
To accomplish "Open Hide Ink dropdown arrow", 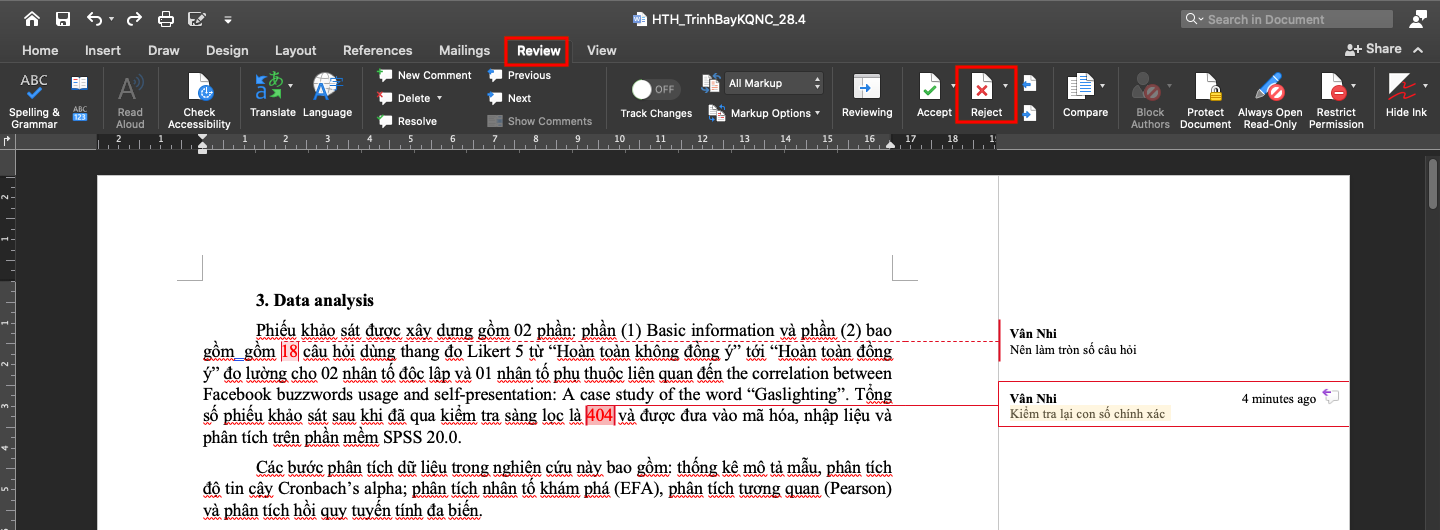I will tap(1425, 86).
